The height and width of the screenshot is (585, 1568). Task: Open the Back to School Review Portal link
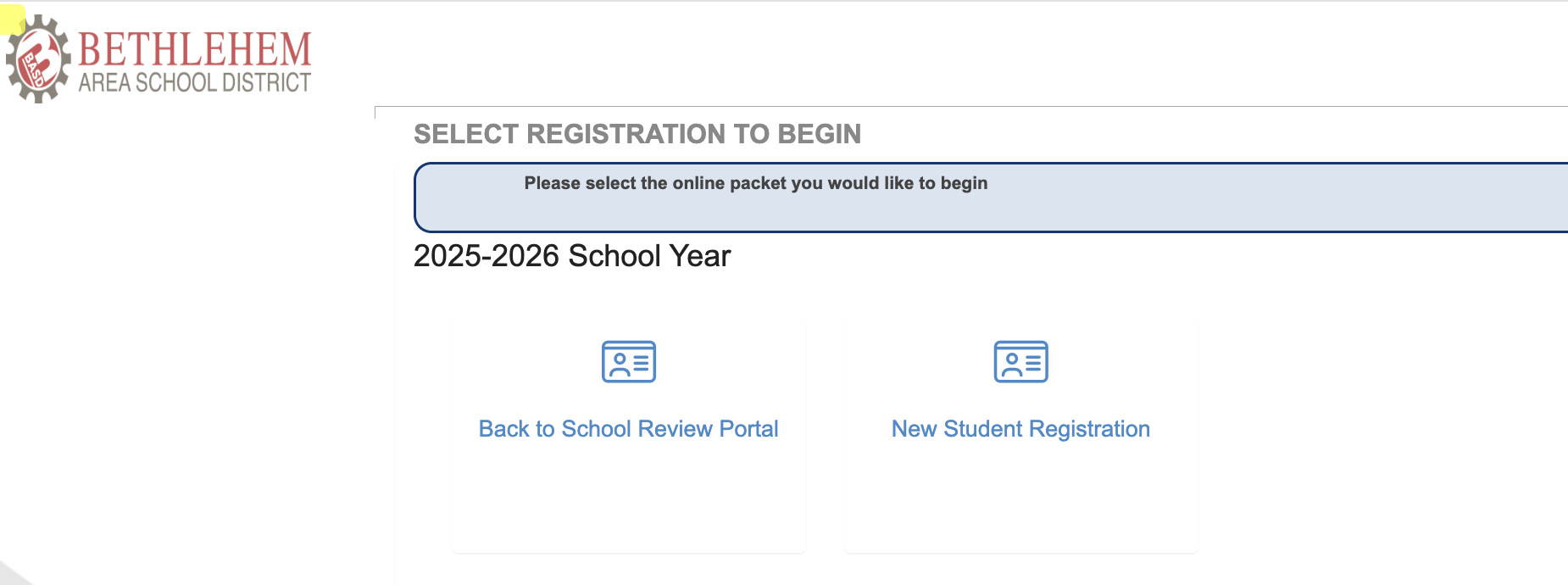click(628, 429)
